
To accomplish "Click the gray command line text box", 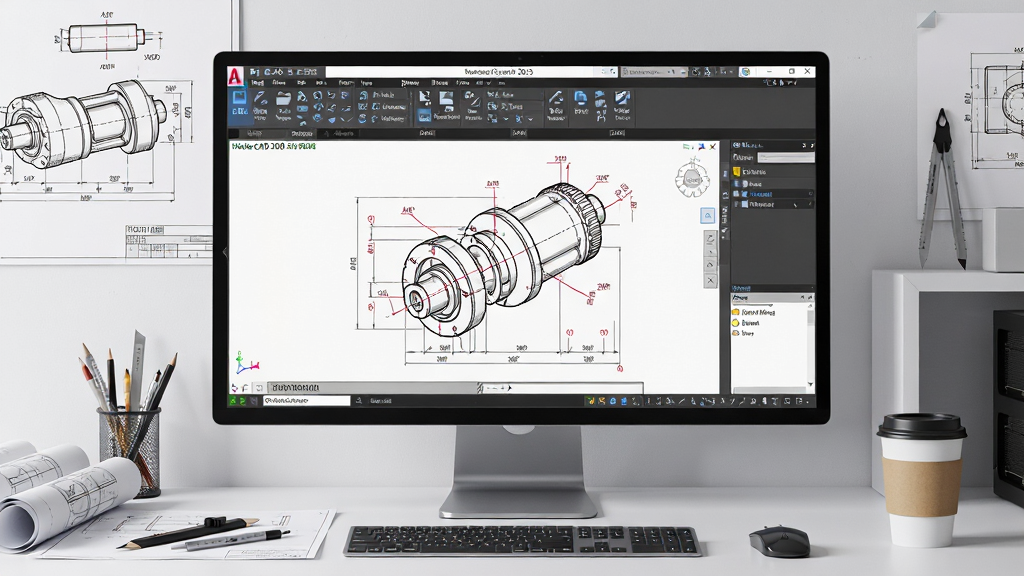I will [x=374, y=388].
